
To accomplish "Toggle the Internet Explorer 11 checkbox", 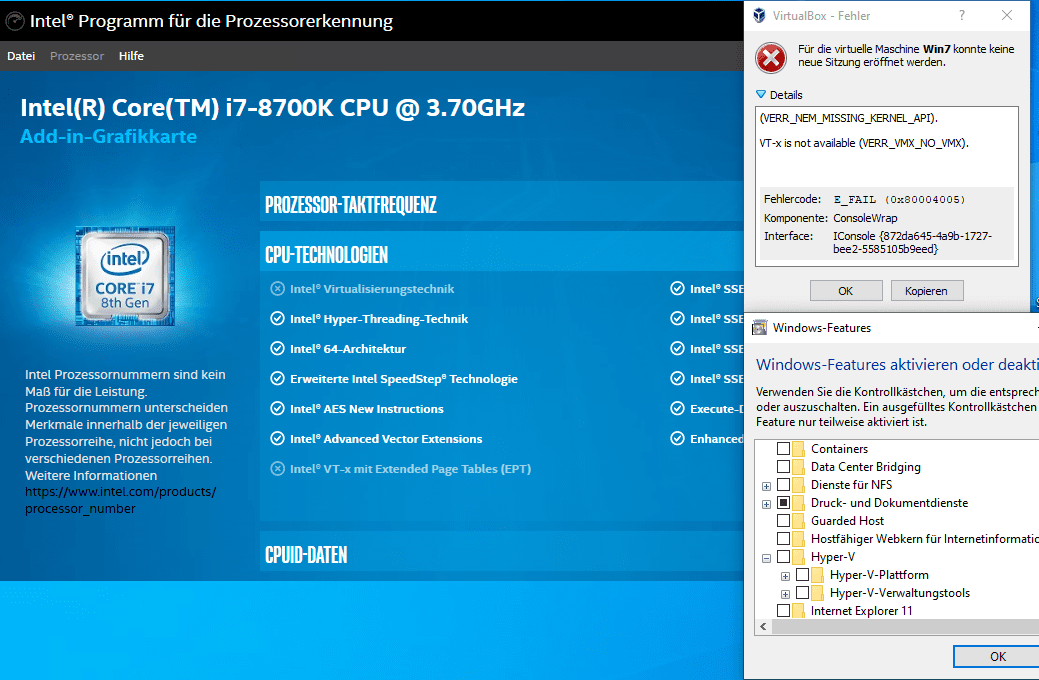I will click(783, 610).
